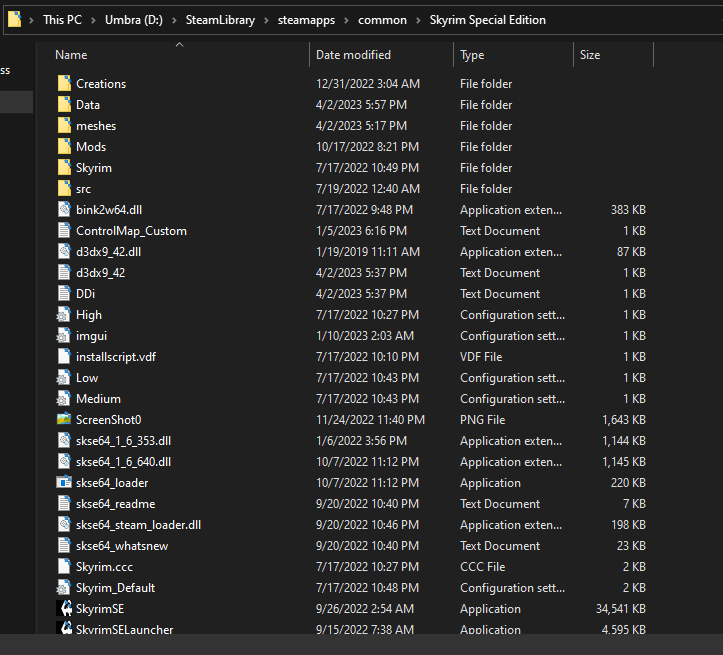This screenshot has width=723, height=655.
Task: Click the 23 KB size value
Action: click(x=631, y=546)
